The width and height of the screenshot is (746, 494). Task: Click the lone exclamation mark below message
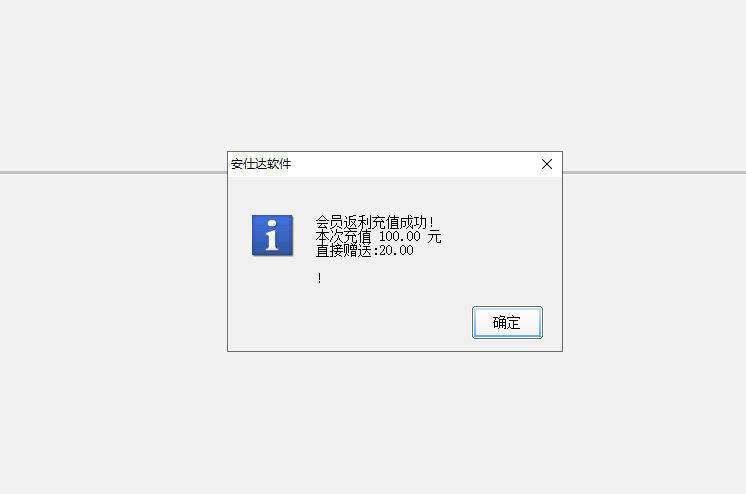tap(319, 278)
